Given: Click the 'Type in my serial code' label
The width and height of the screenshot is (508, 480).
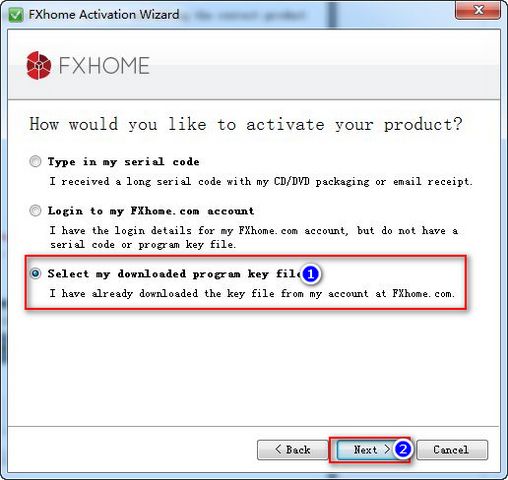Looking at the screenshot, I should tap(123, 162).
